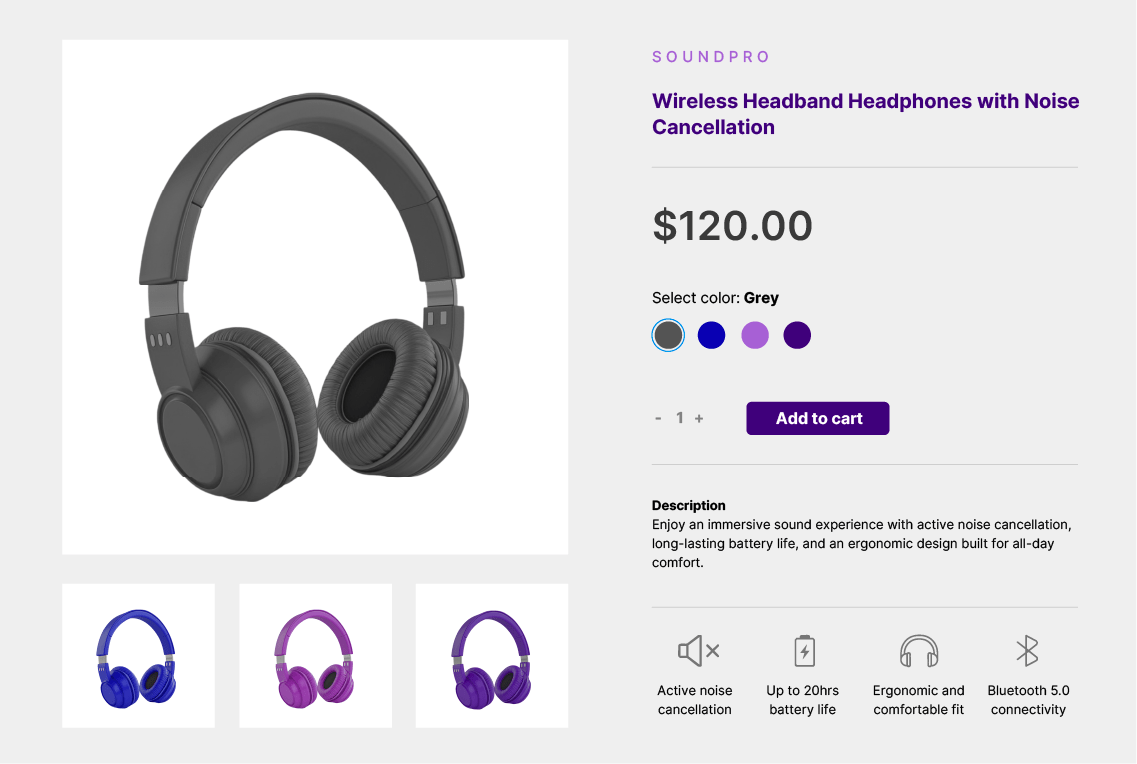Click the SOUNDPRO brand link
This screenshot has width=1137, height=764.
click(711, 57)
